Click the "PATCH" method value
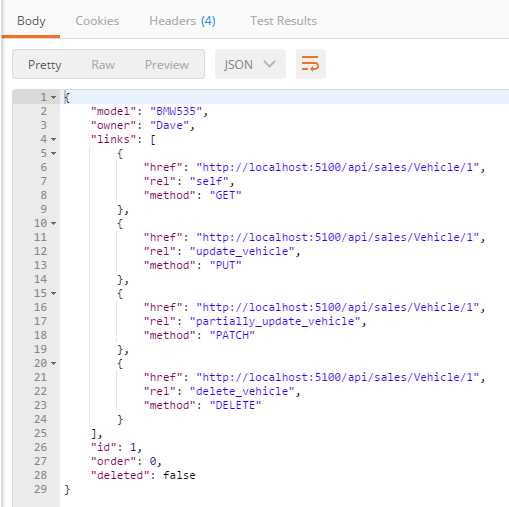 [232, 335]
